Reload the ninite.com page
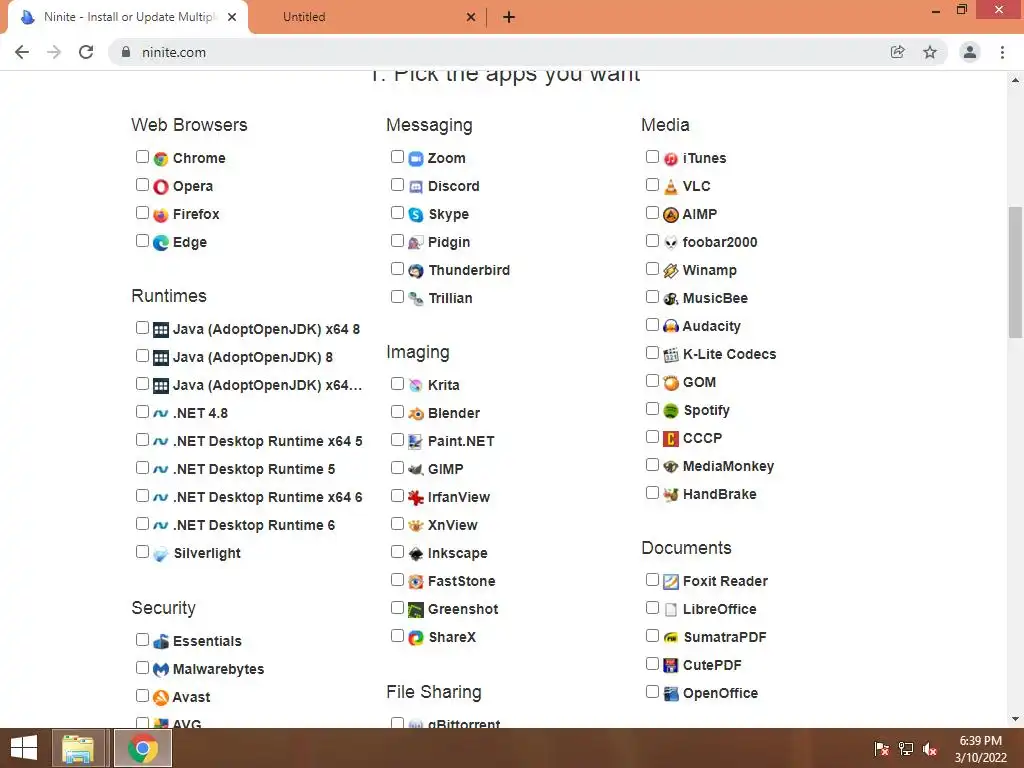 (x=86, y=52)
